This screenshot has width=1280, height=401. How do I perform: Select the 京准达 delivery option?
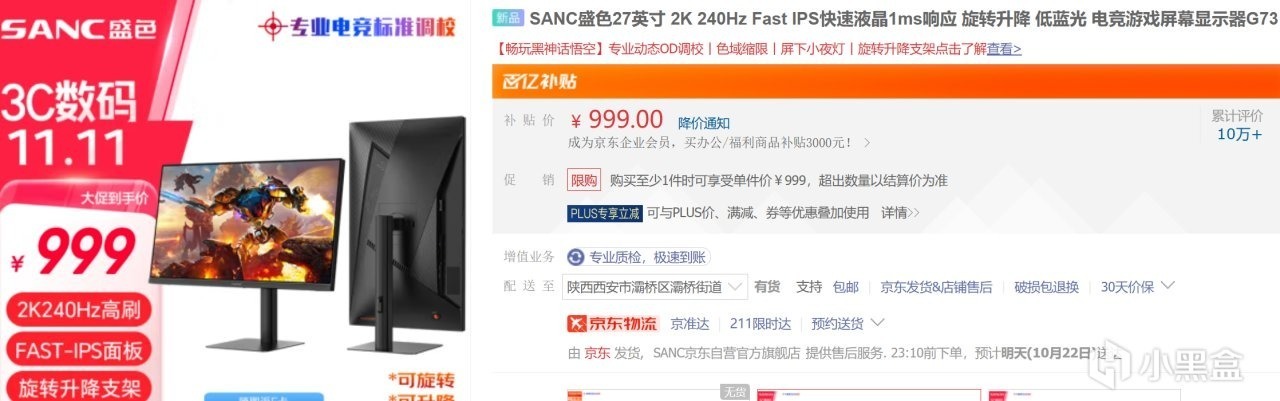point(690,323)
